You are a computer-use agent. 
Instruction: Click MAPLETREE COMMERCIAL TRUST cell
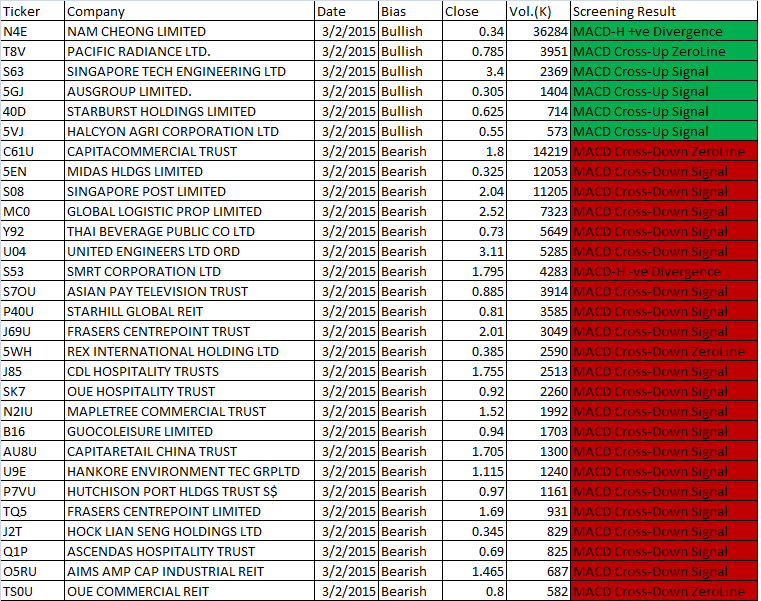[x=189, y=411]
